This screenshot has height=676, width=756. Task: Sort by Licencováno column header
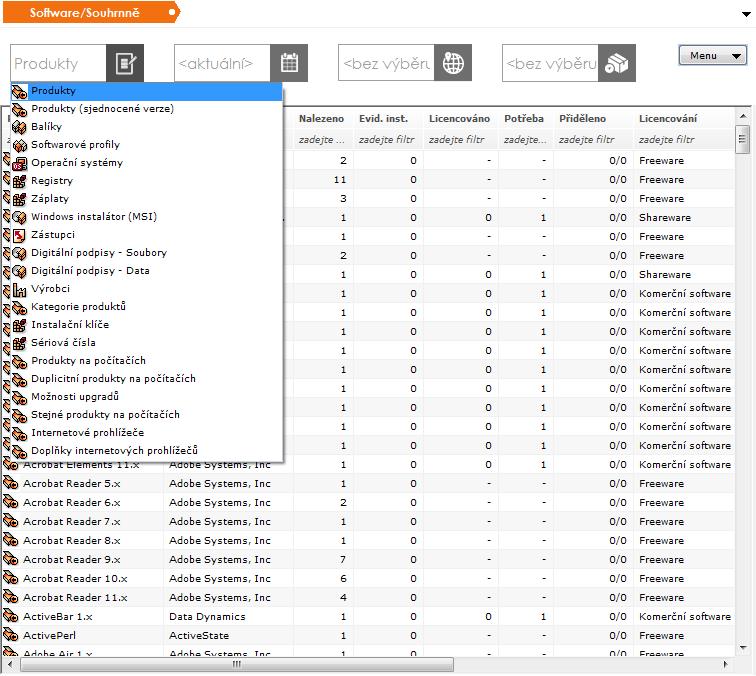click(x=459, y=119)
